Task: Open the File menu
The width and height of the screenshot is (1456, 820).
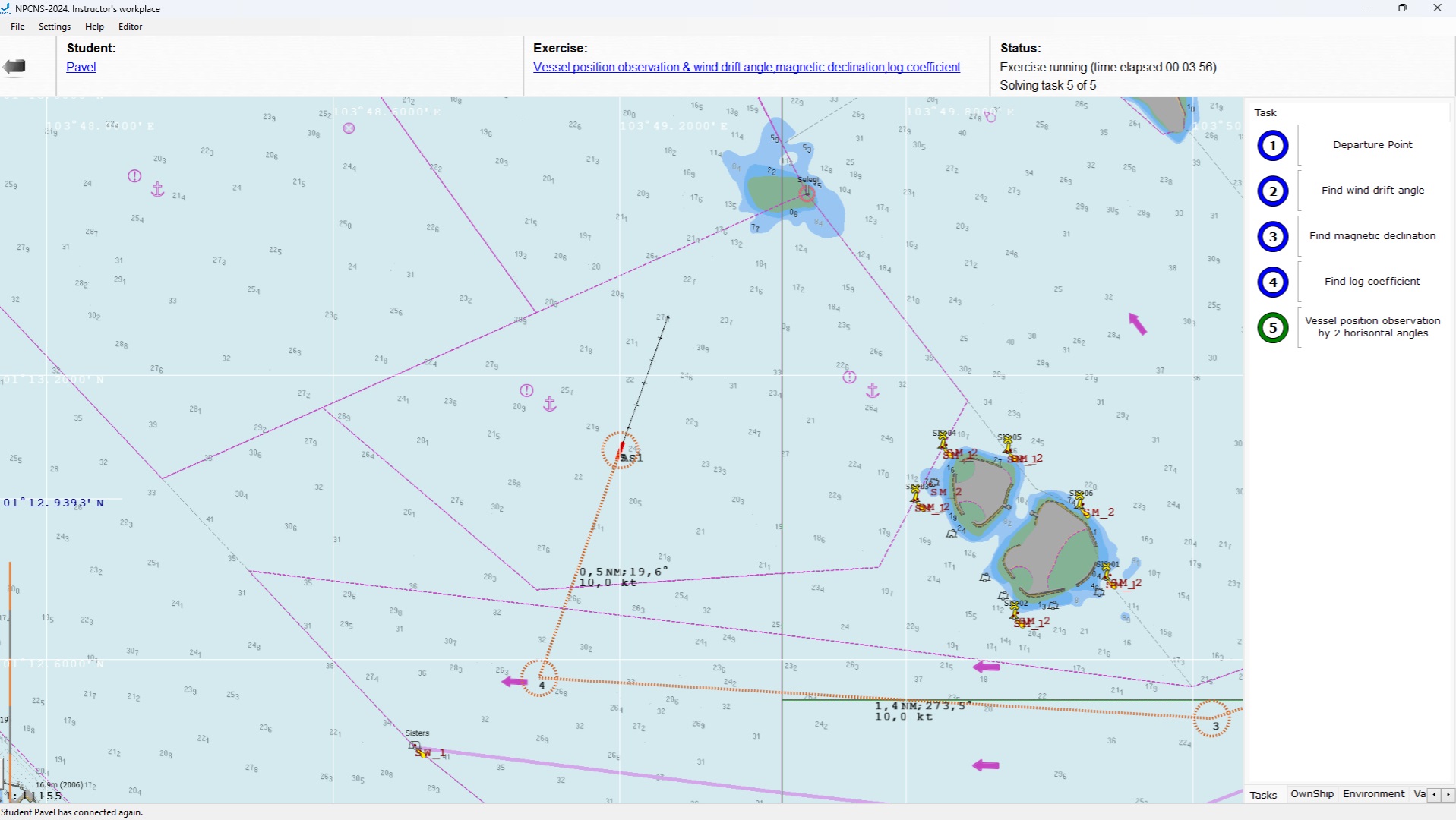Action: pyautogui.click(x=17, y=27)
